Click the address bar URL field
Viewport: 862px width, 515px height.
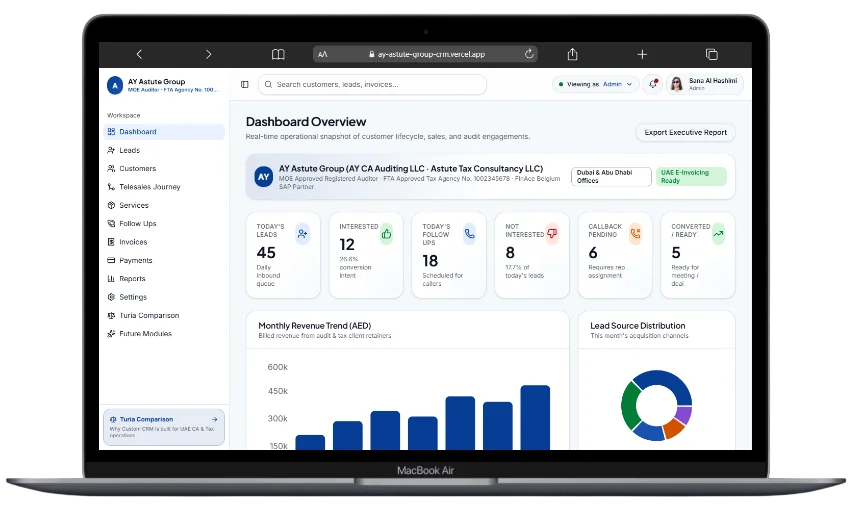pos(426,54)
